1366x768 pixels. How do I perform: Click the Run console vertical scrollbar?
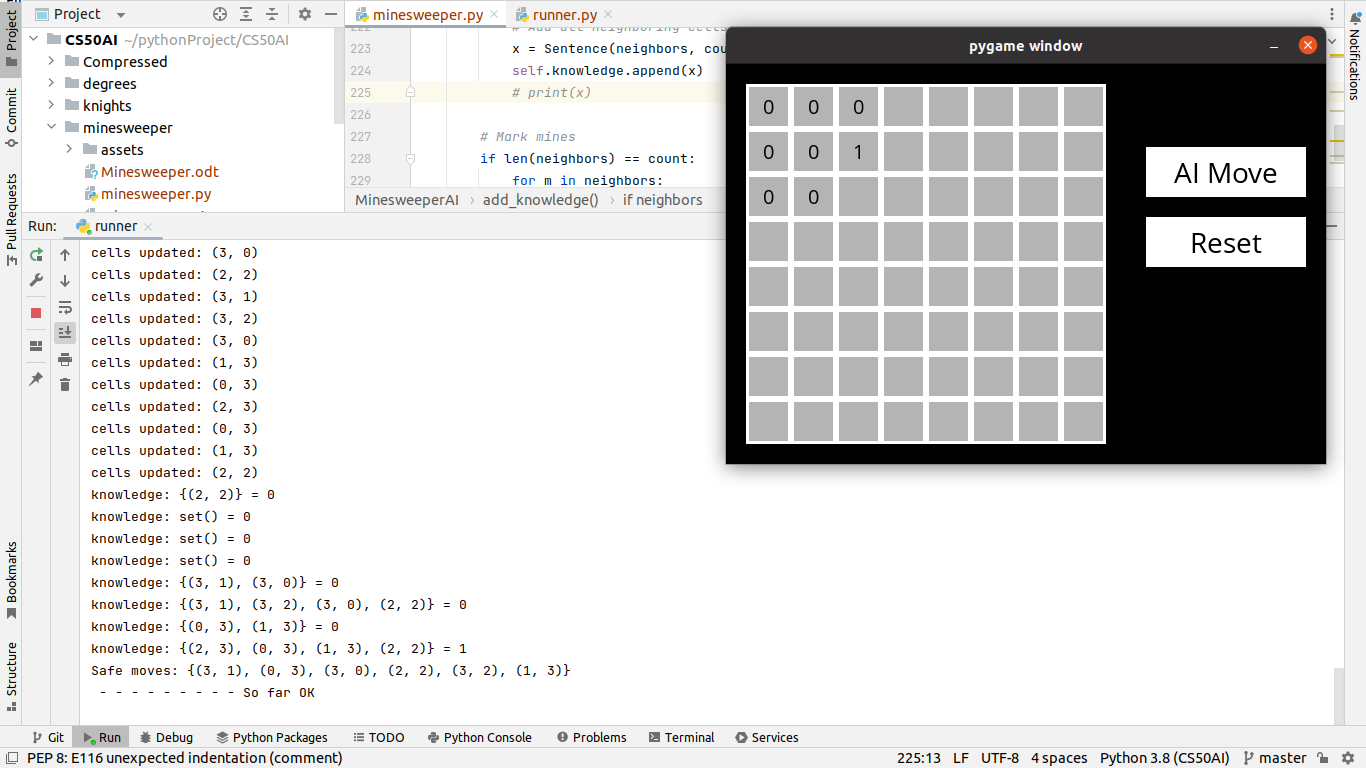pos(1339,694)
